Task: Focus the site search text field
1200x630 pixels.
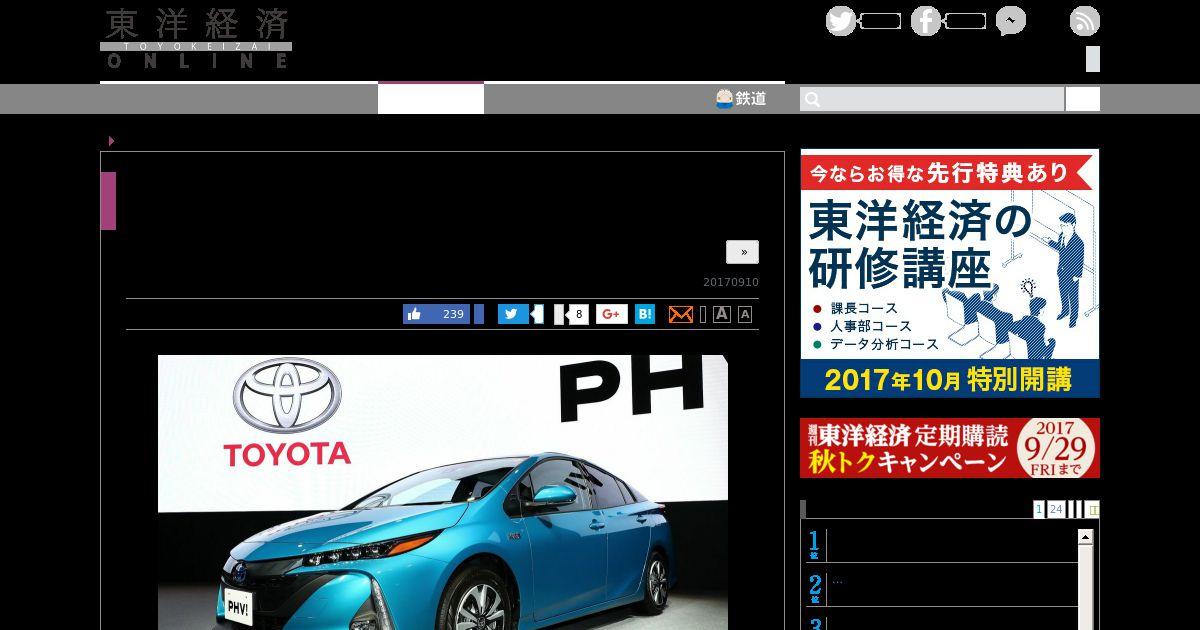Action: tap(932, 99)
